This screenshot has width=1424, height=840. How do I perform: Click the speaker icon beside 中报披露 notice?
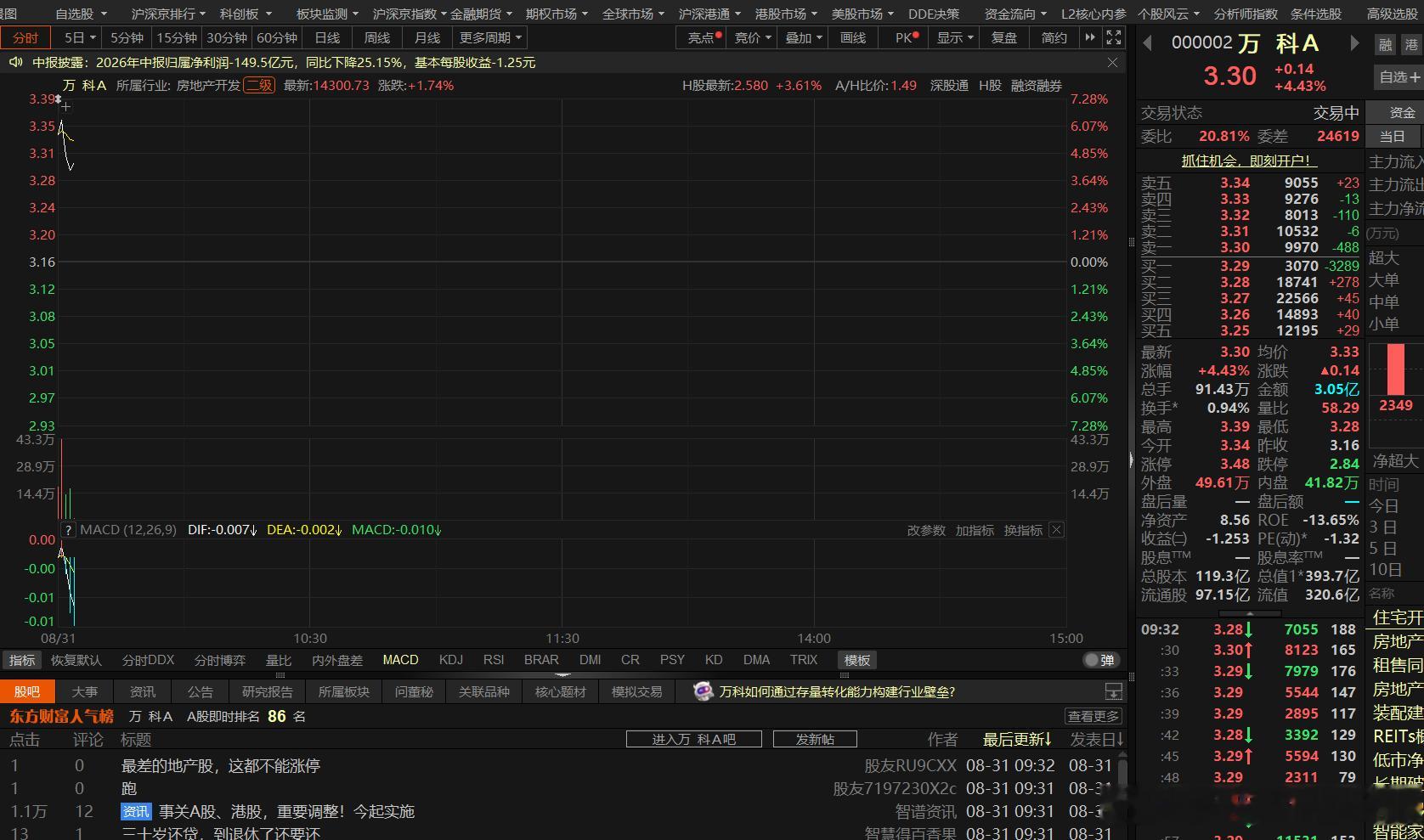15,62
